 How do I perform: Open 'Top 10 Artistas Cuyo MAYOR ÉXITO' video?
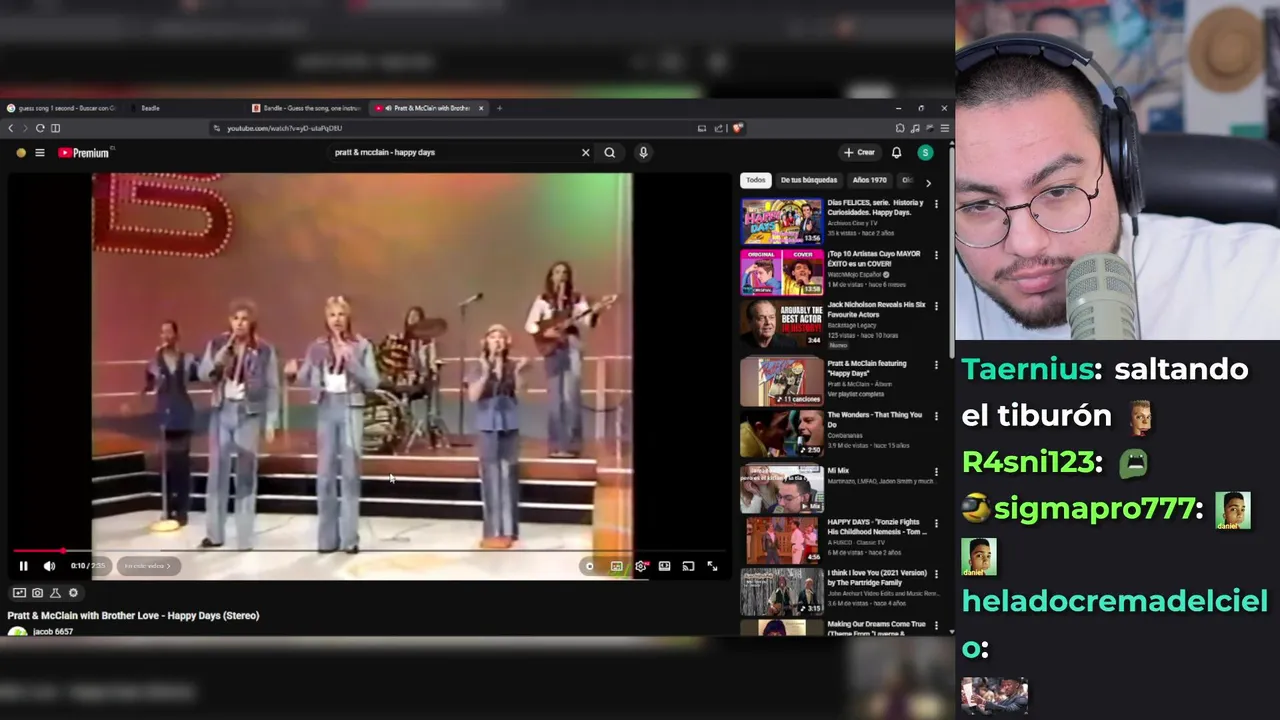click(x=781, y=272)
